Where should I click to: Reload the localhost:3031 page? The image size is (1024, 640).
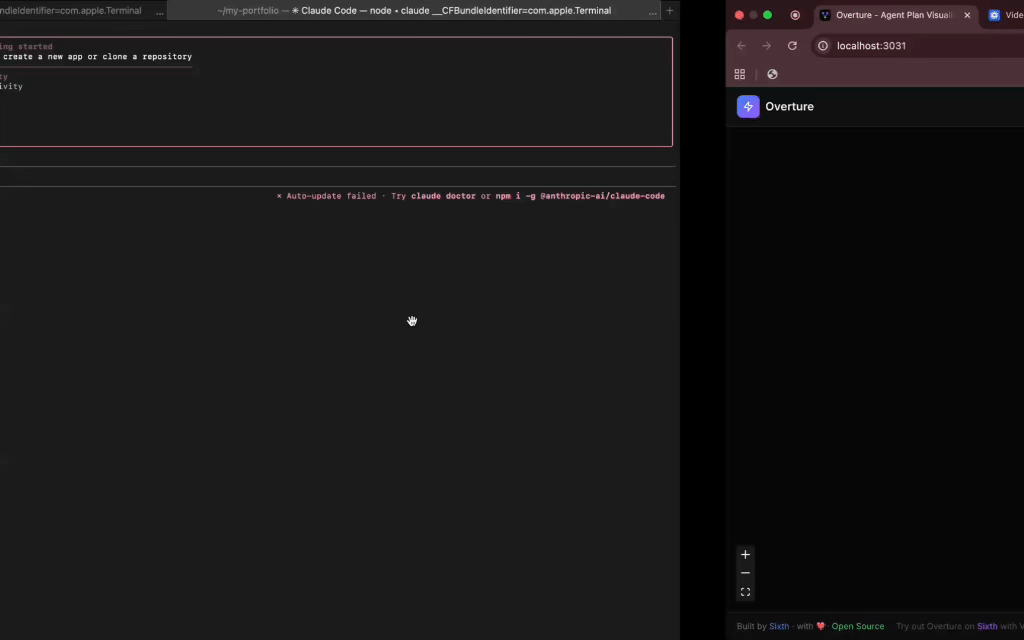tap(792, 45)
